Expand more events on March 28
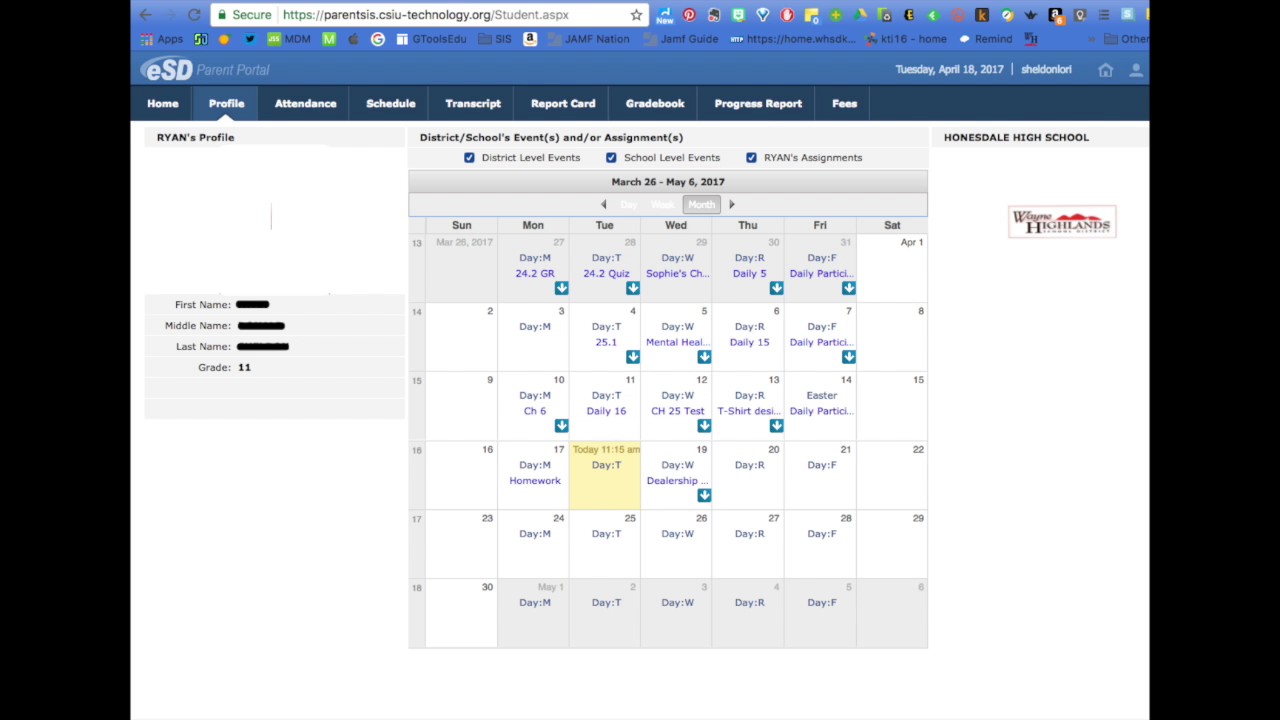 (633, 288)
